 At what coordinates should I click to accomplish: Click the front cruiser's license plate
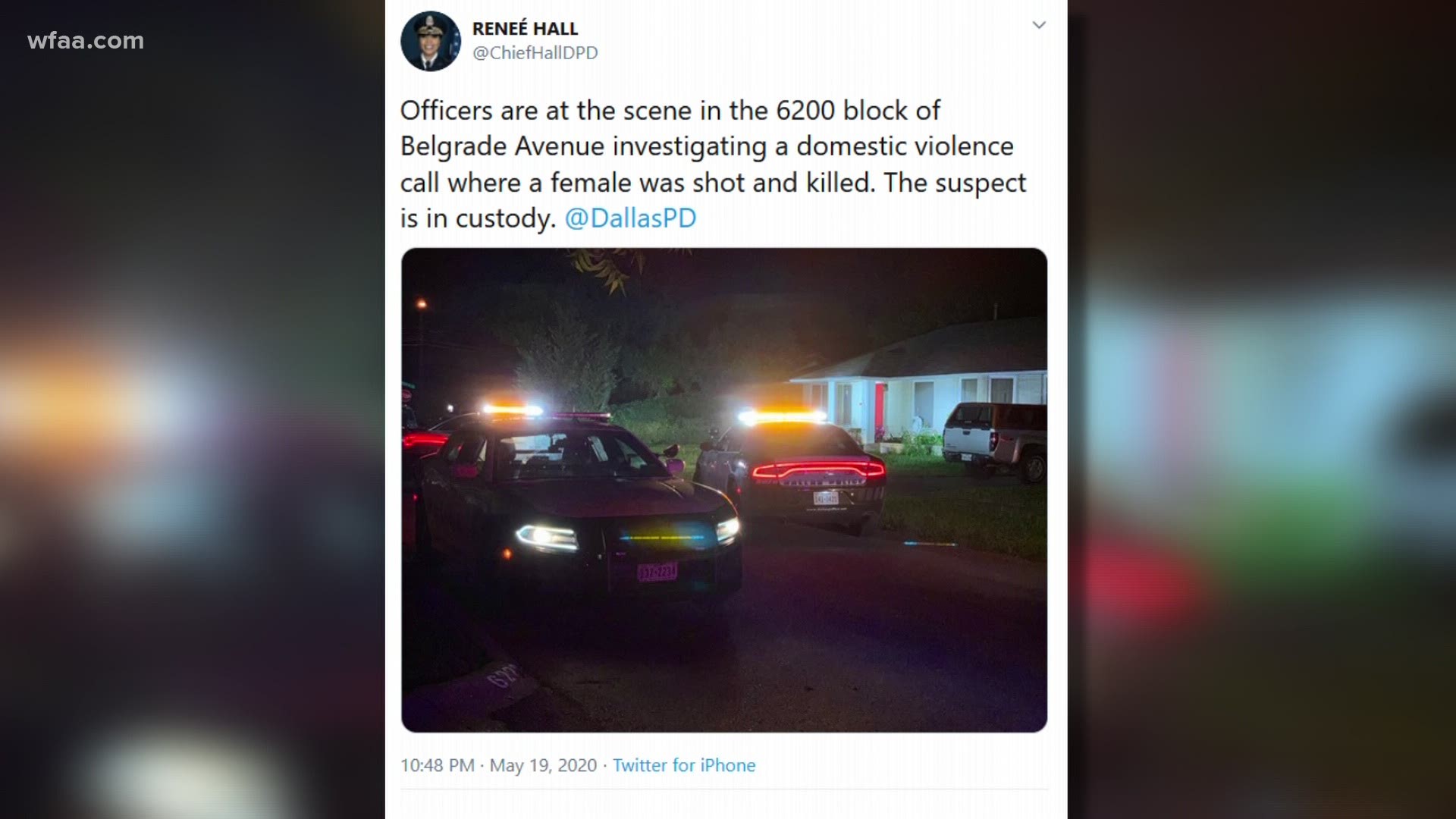657,571
